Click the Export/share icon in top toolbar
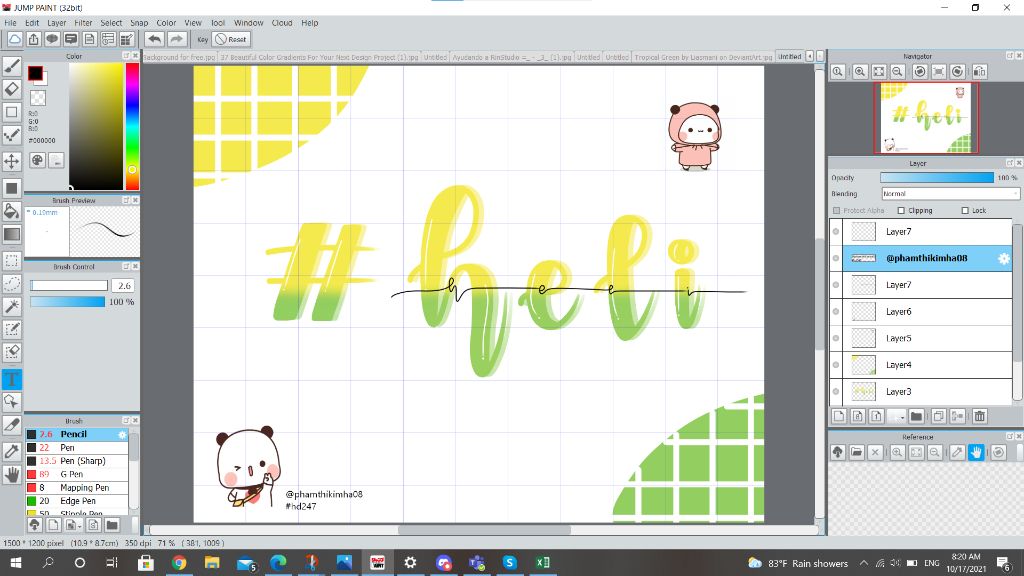The image size is (1024, 576). point(33,39)
